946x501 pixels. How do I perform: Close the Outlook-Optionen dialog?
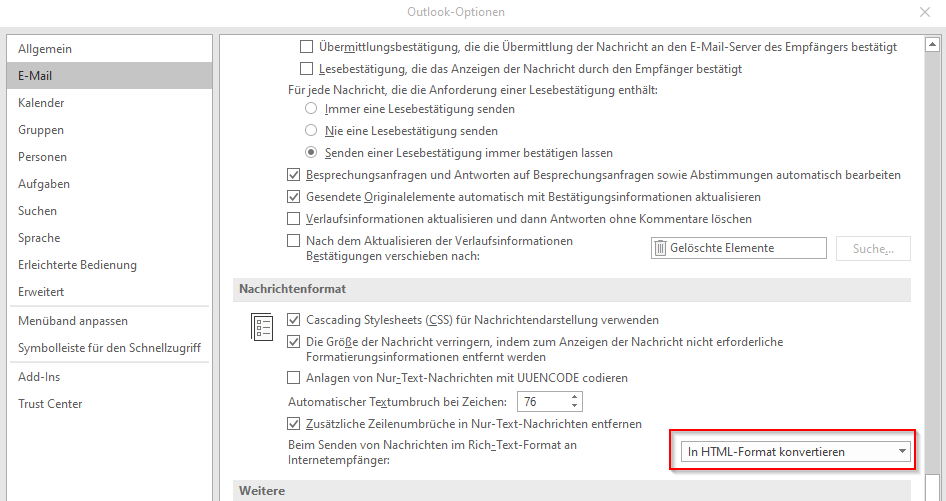click(925, 12)
